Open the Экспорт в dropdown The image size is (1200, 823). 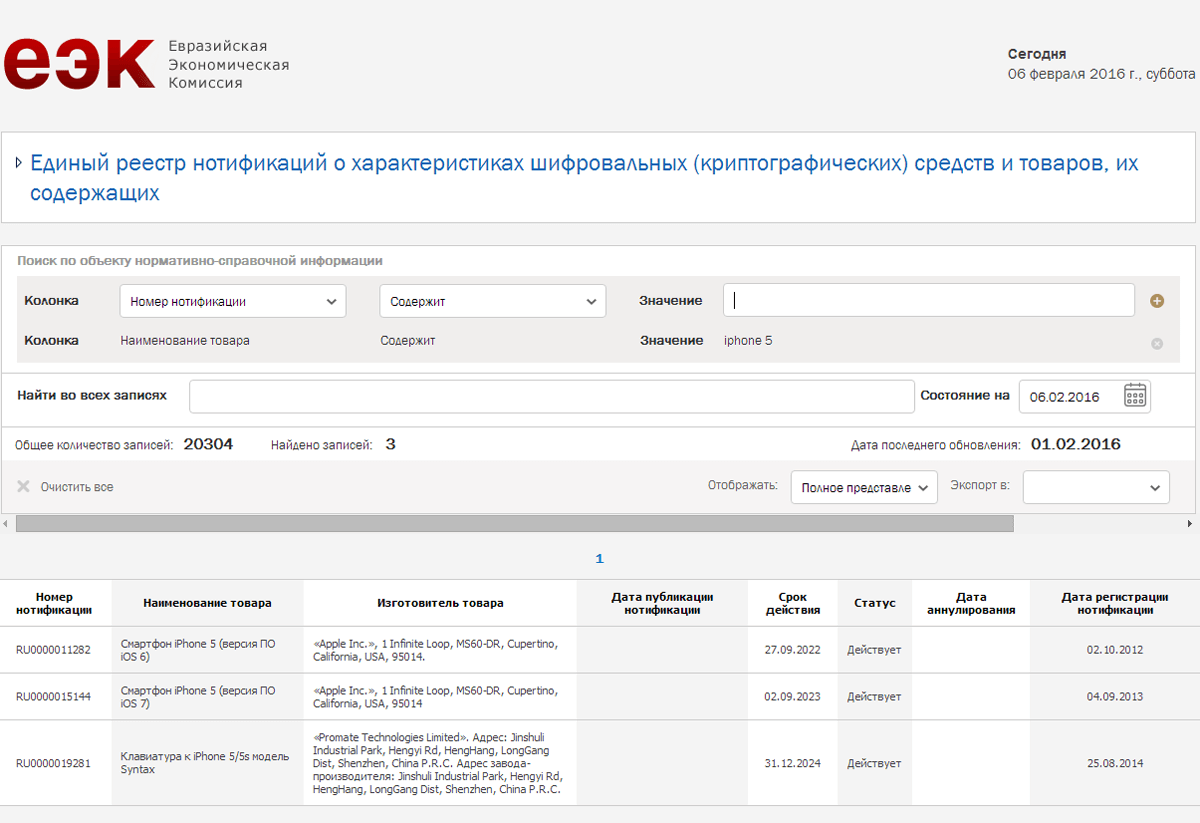pos(1096,487)
